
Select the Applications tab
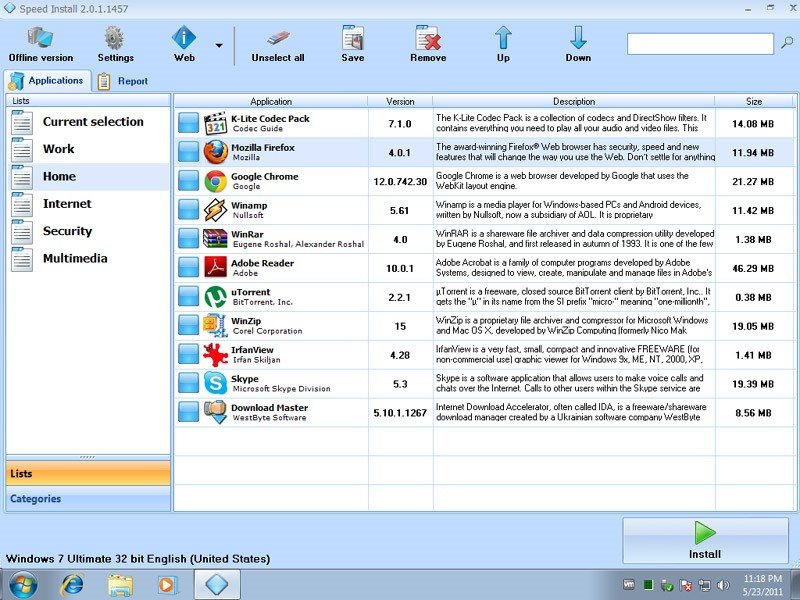(x=47, y=81)
